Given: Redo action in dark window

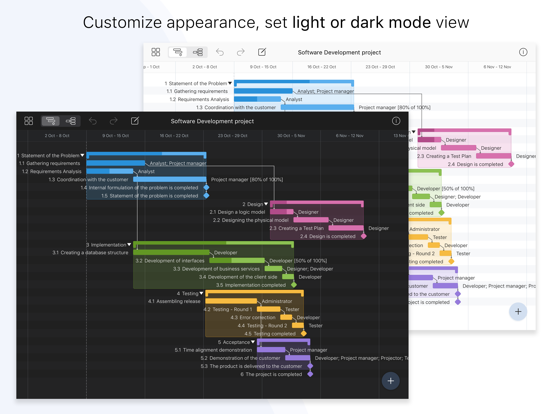Looking at the screenshot, I should [x=113, y=121].
